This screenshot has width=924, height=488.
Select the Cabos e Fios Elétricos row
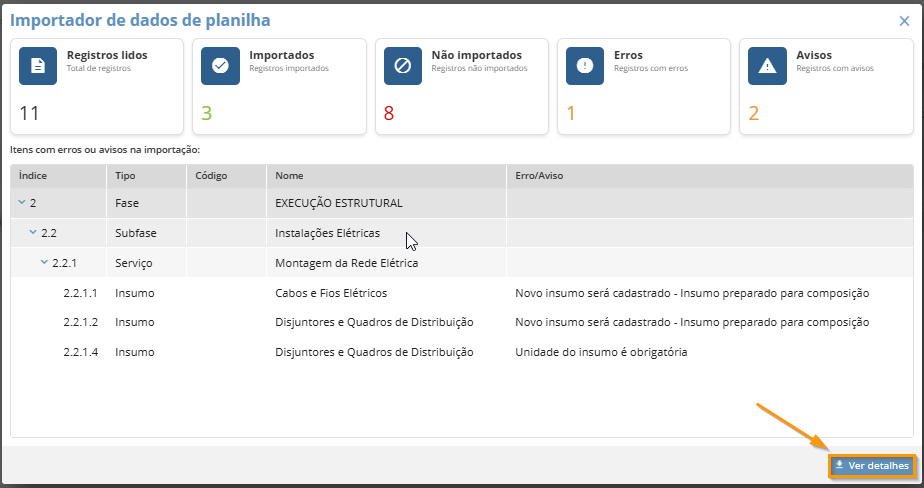tap(331, 293)
